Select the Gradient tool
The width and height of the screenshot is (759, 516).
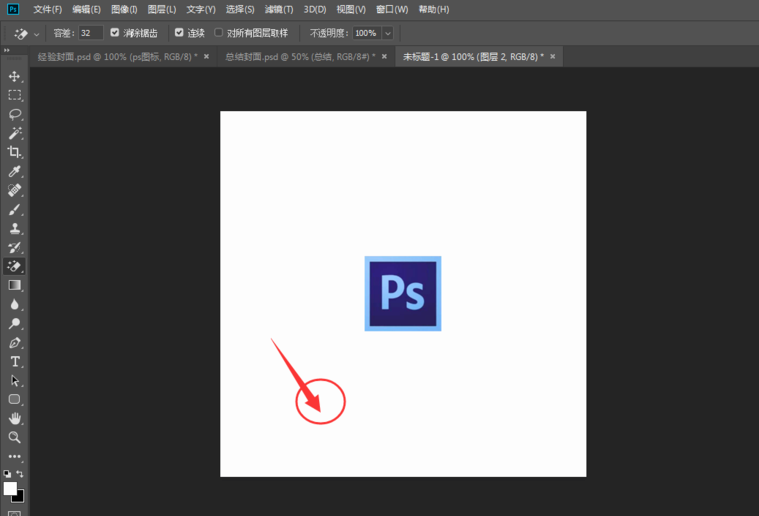point(15,285)
